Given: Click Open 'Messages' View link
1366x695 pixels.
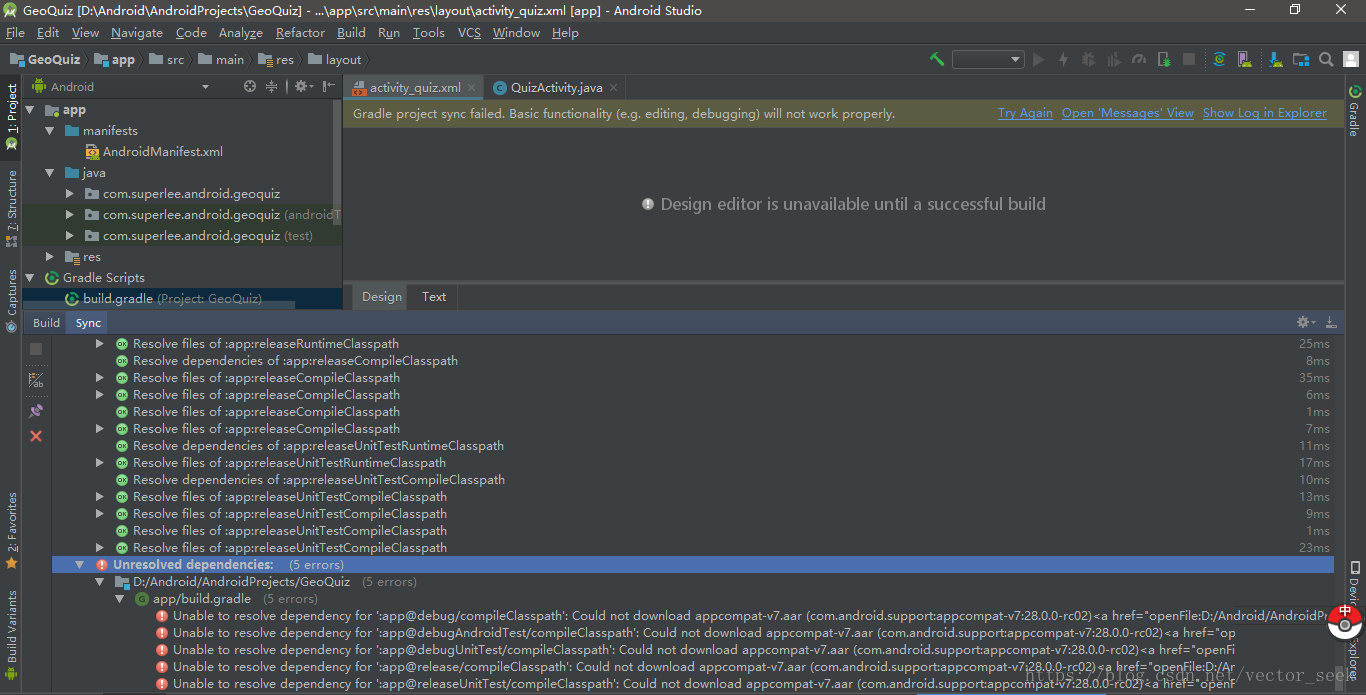Looking at the screenshot, I should coord(1128,114).
